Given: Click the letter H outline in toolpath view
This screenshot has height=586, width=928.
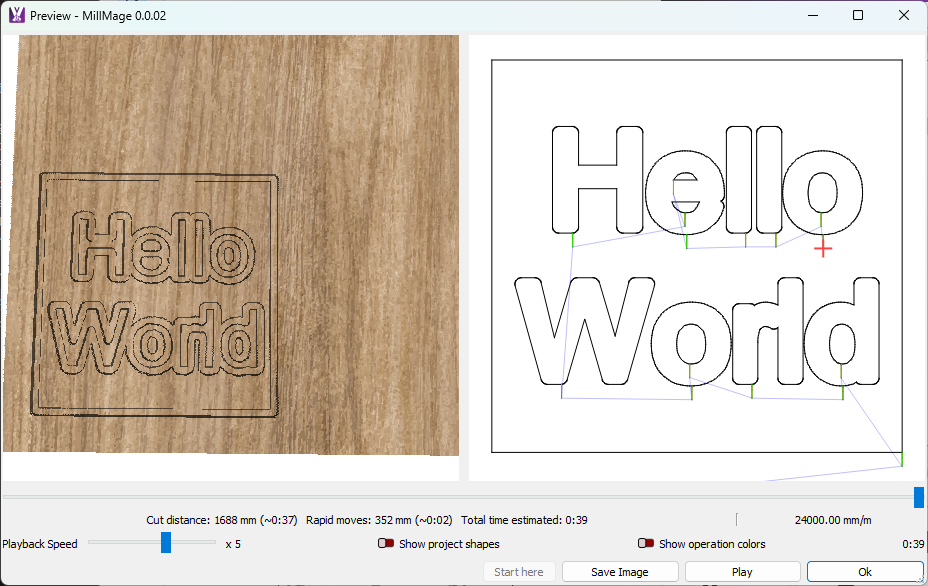Looking at the screenshot, I should [557, 180].
